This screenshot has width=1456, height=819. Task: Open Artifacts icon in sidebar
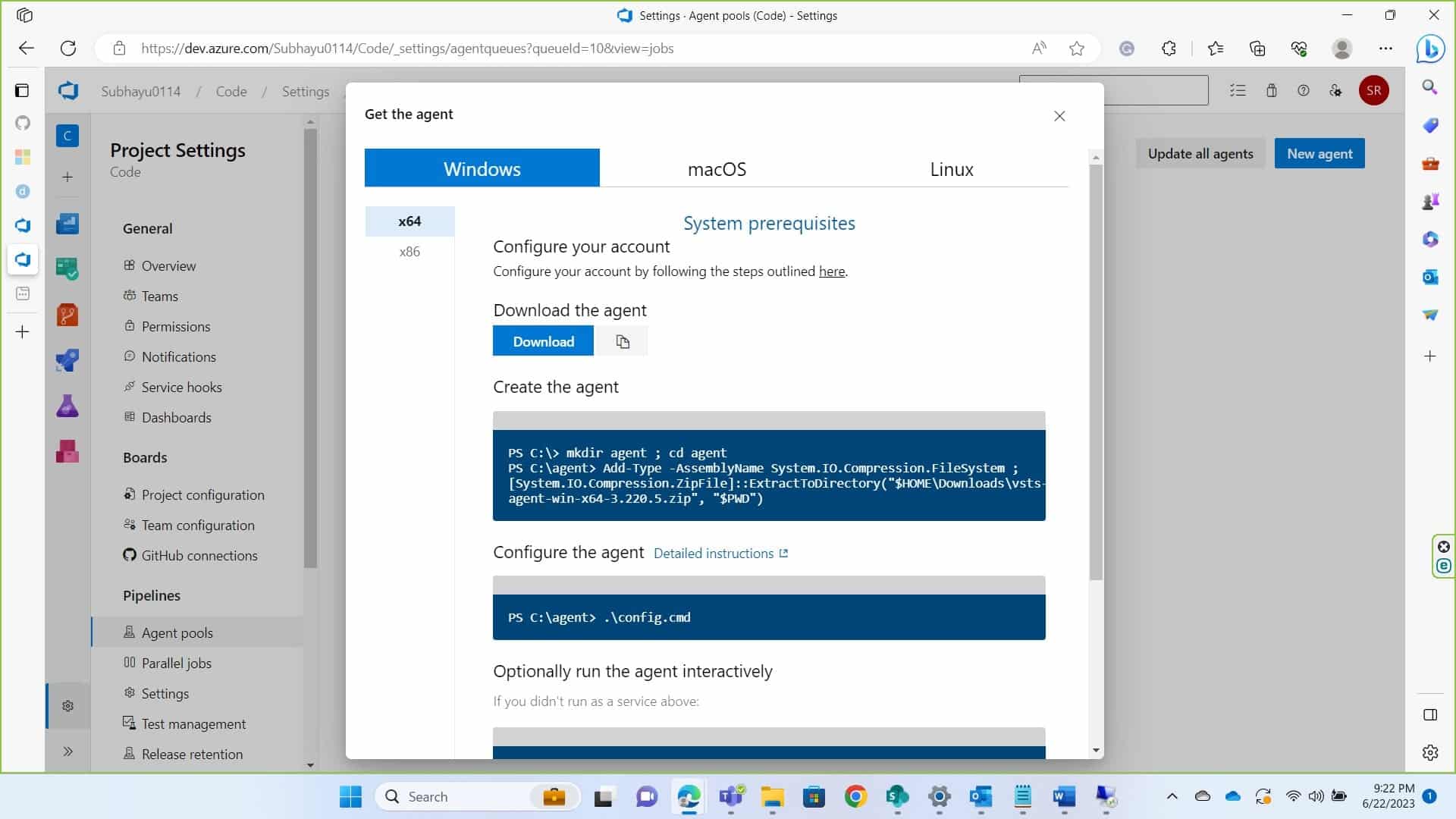tap(67, 452)
